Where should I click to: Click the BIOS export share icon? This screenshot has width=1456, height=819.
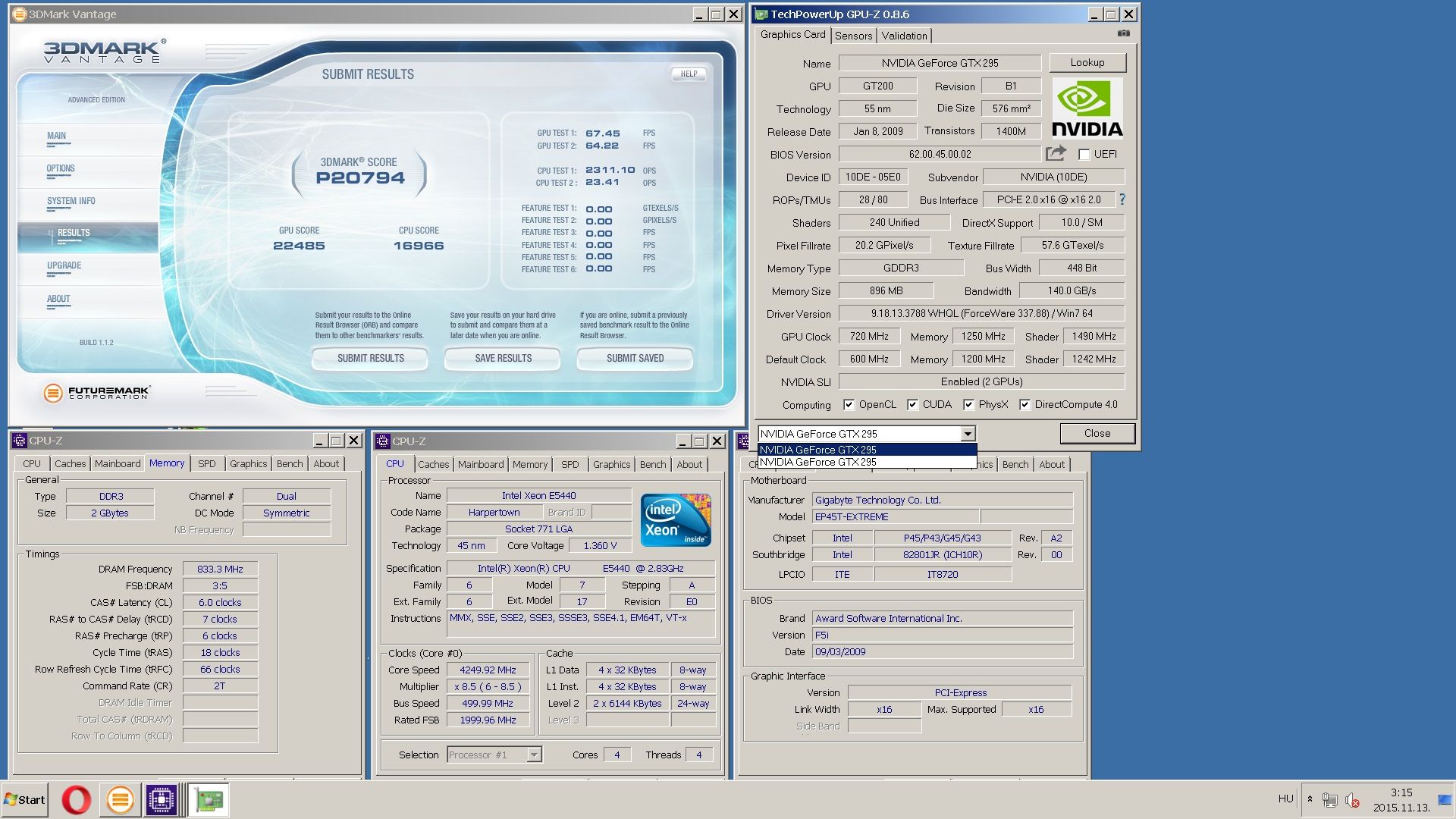1056,154
